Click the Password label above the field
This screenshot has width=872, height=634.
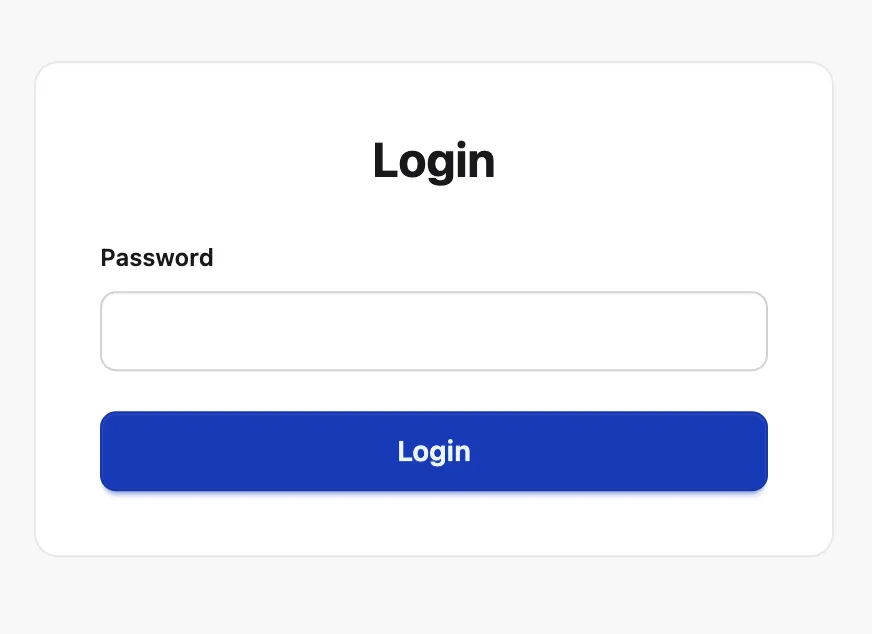[156, 258]
